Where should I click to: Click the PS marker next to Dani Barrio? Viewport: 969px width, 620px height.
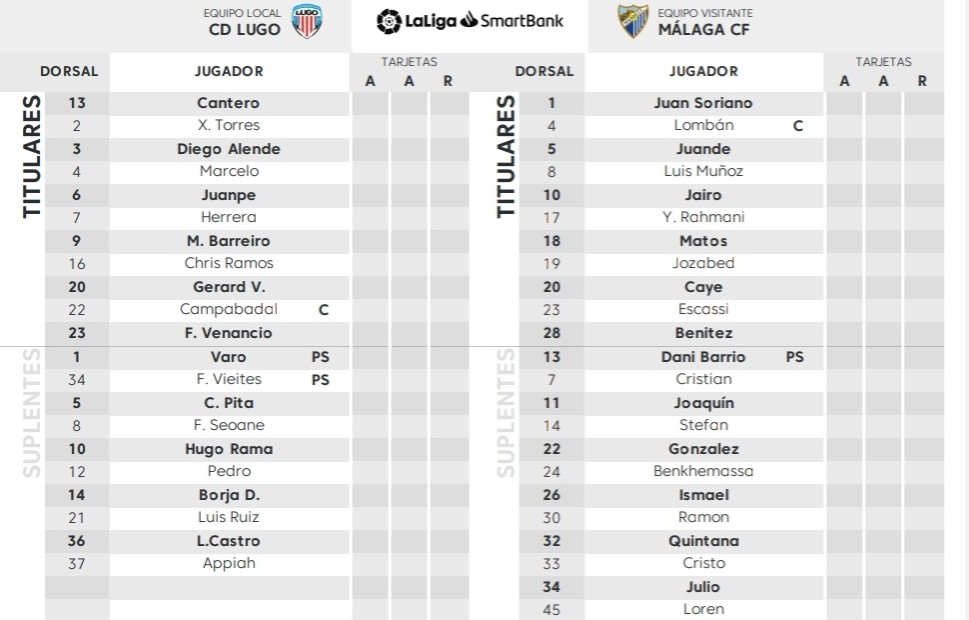point(795,357)
